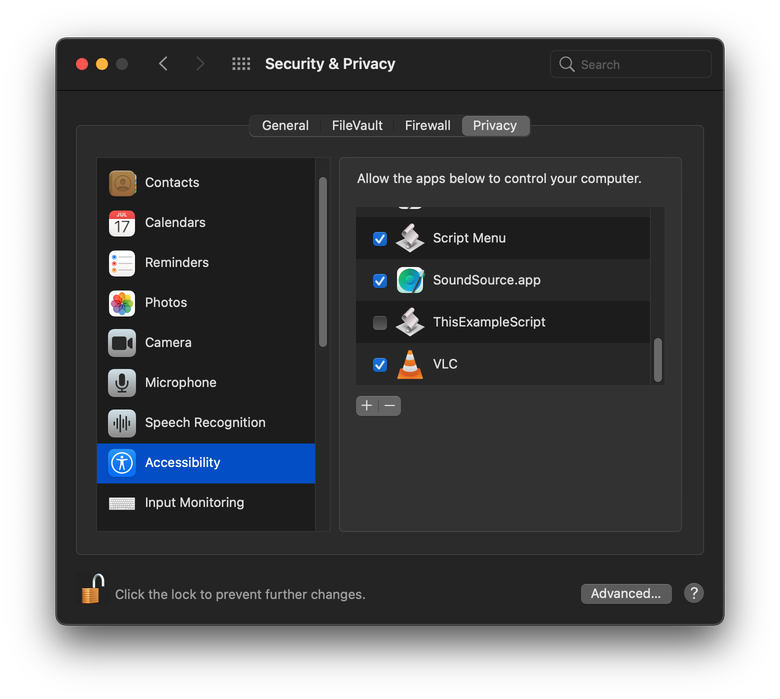
Task: Click the Reminders list icon
Action: click(x=122, y=263)
